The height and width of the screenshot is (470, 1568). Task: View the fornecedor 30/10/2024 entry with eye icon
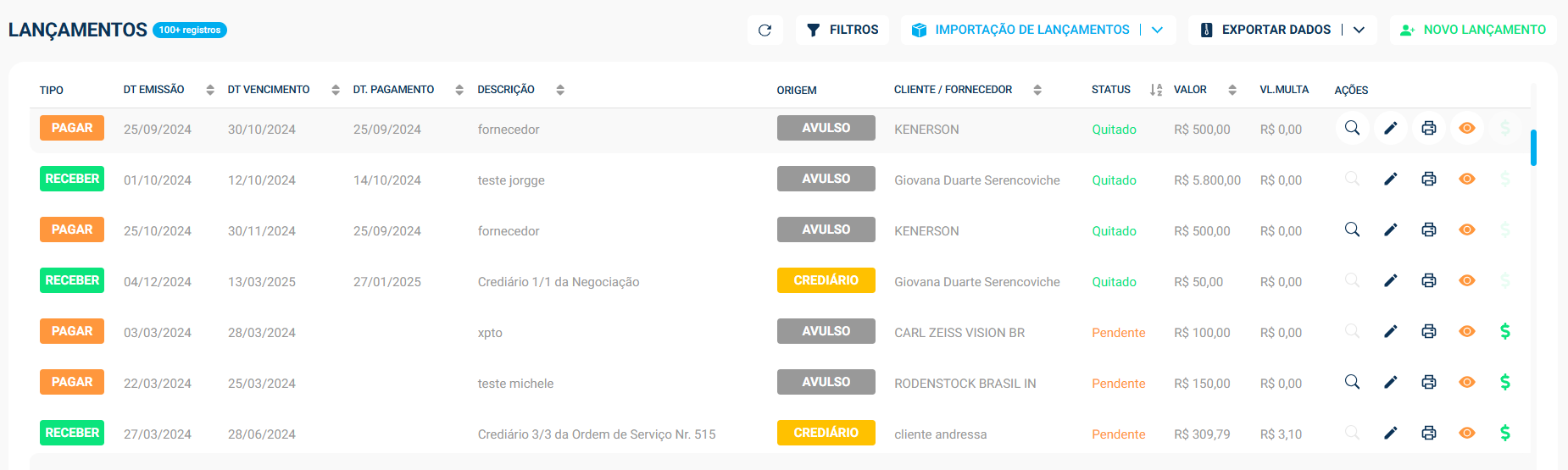[1466, 128]
